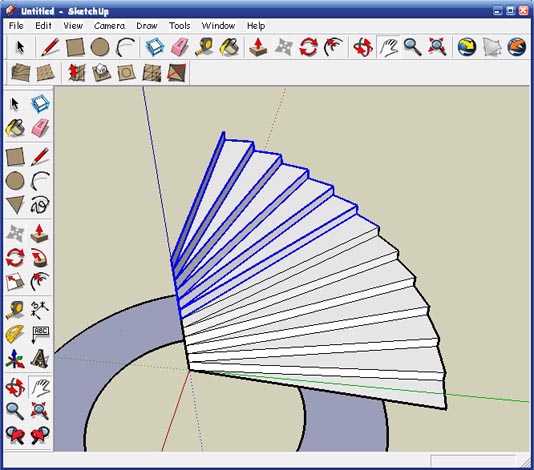Select the arrow tool in the Getting Started toolbar
Viewport: 534px width, 470px height.
[x=20, y=47]
